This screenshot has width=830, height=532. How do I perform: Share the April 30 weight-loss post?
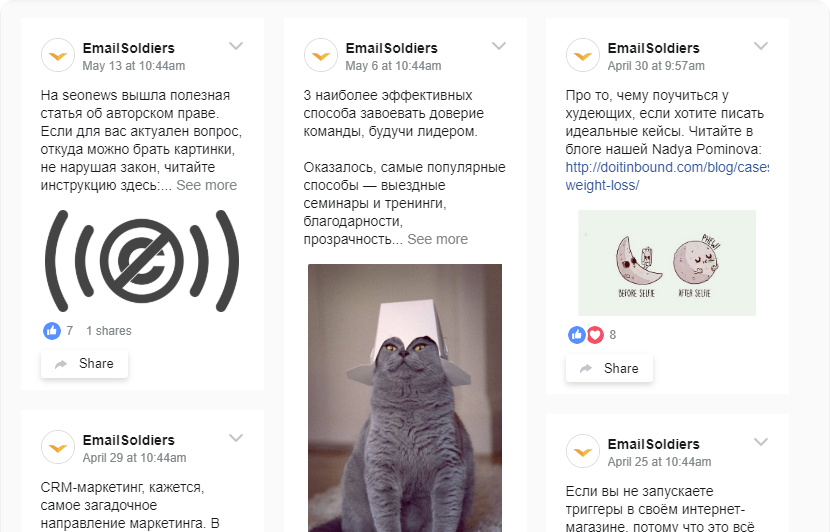pos(609,368)
